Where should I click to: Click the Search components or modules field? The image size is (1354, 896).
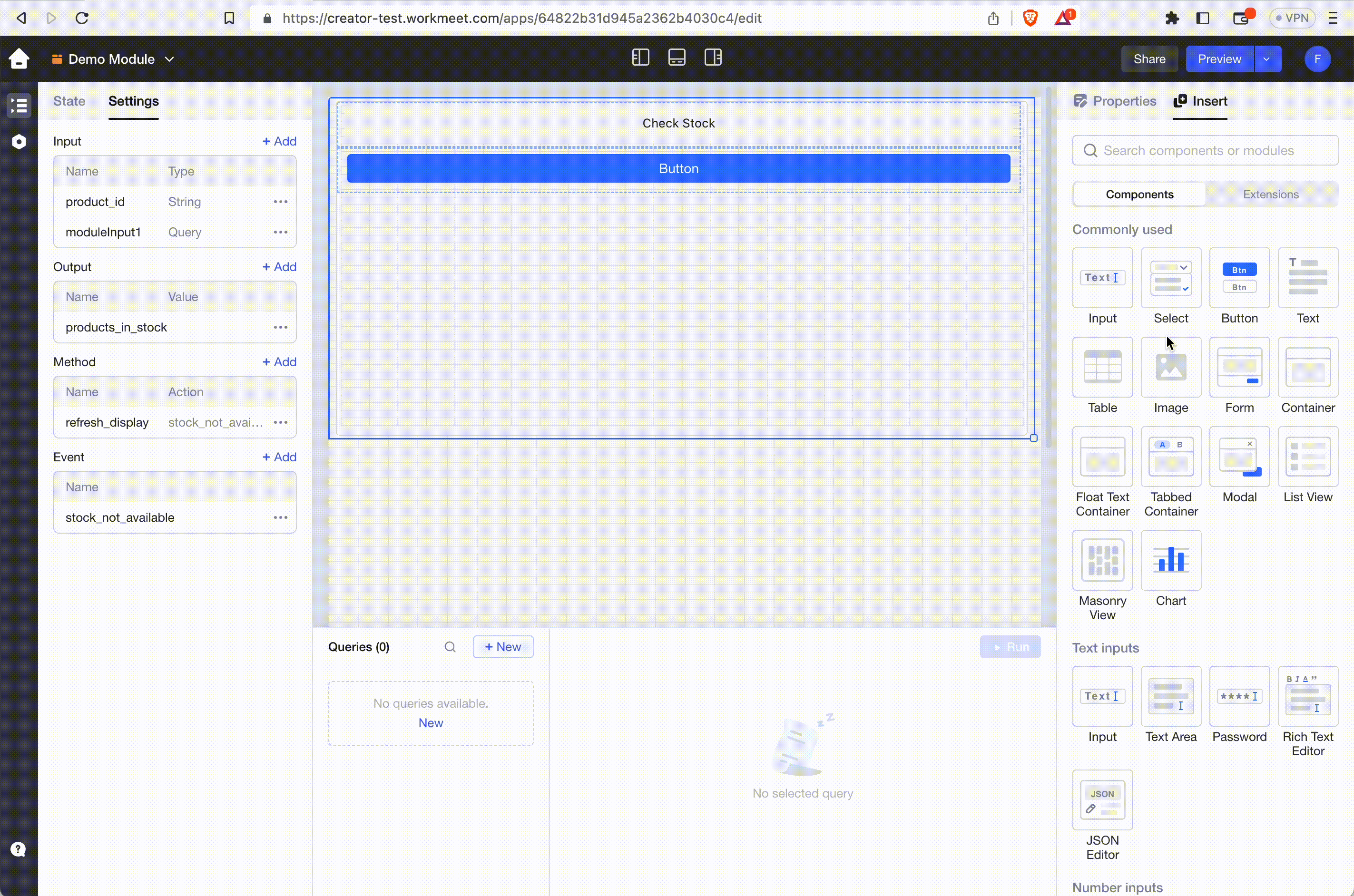point(1205,150)
